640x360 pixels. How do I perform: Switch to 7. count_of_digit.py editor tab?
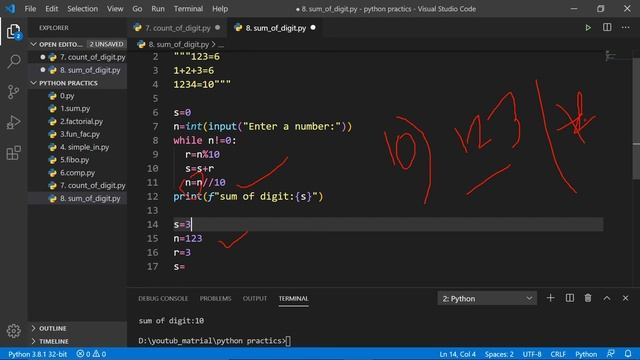coord(177,28)
